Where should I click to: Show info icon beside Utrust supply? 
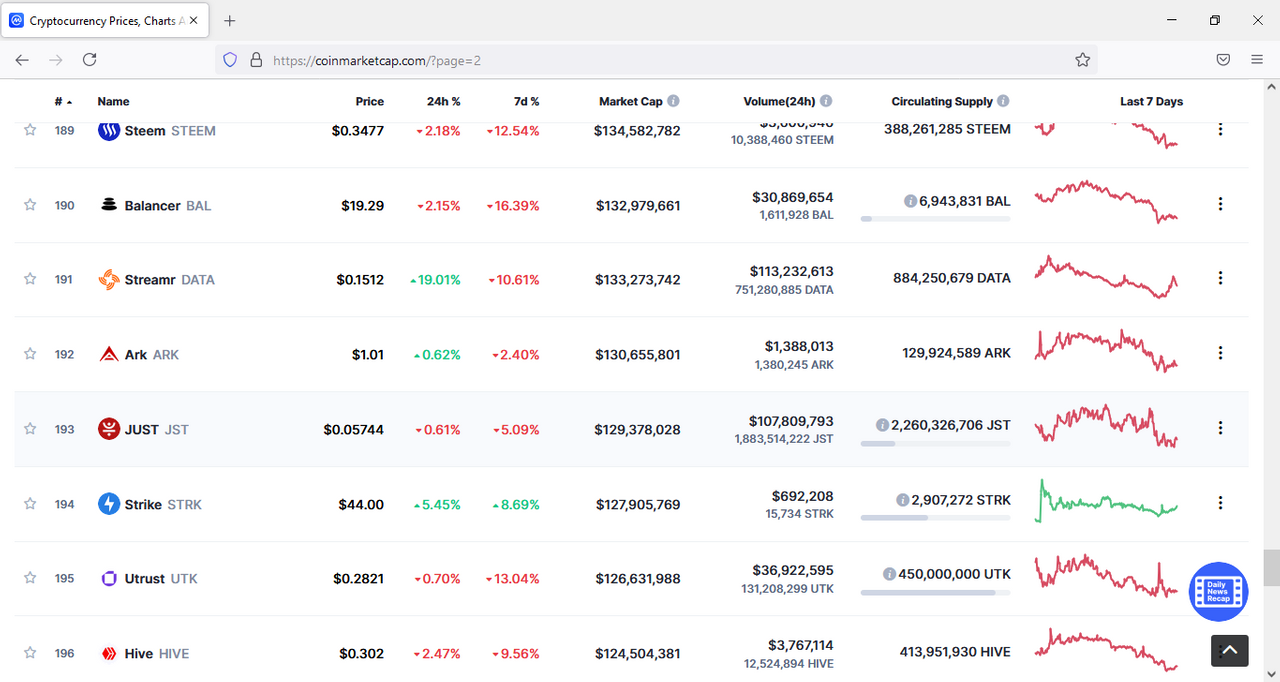coord(889,574)
